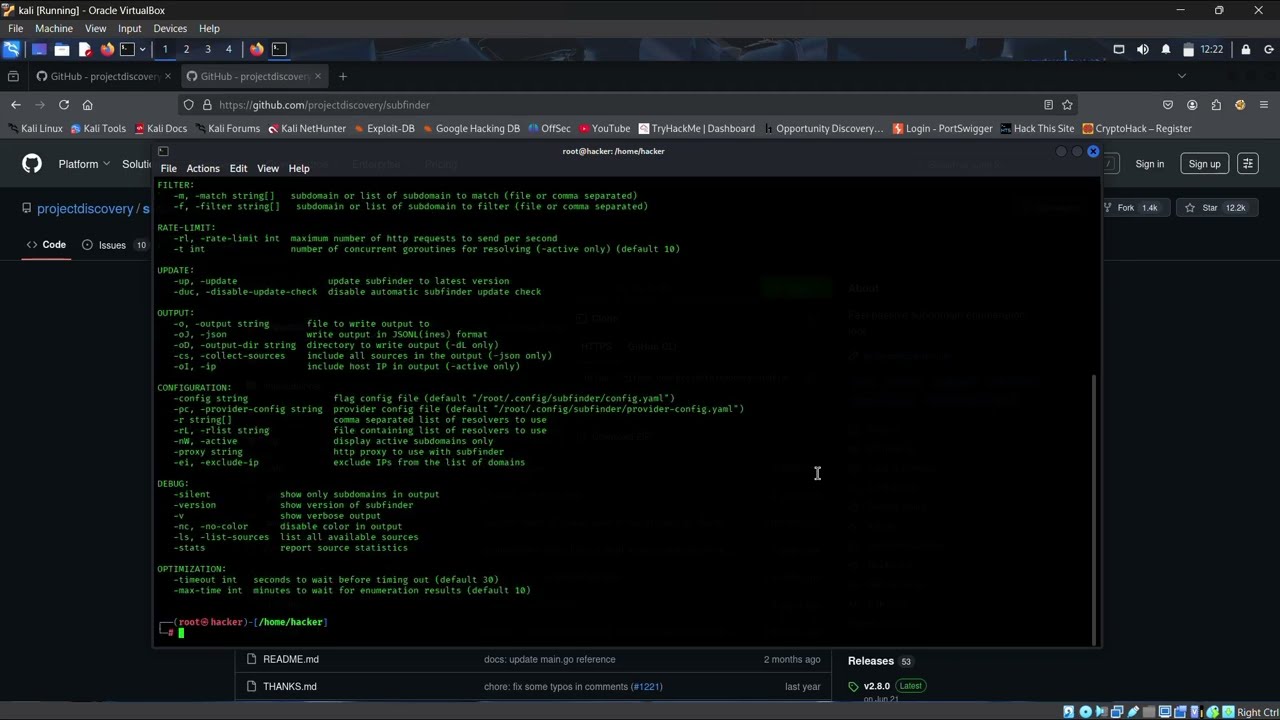
Task: Click the log out icon in Kali panel
Action: [x=1268, y=49]
